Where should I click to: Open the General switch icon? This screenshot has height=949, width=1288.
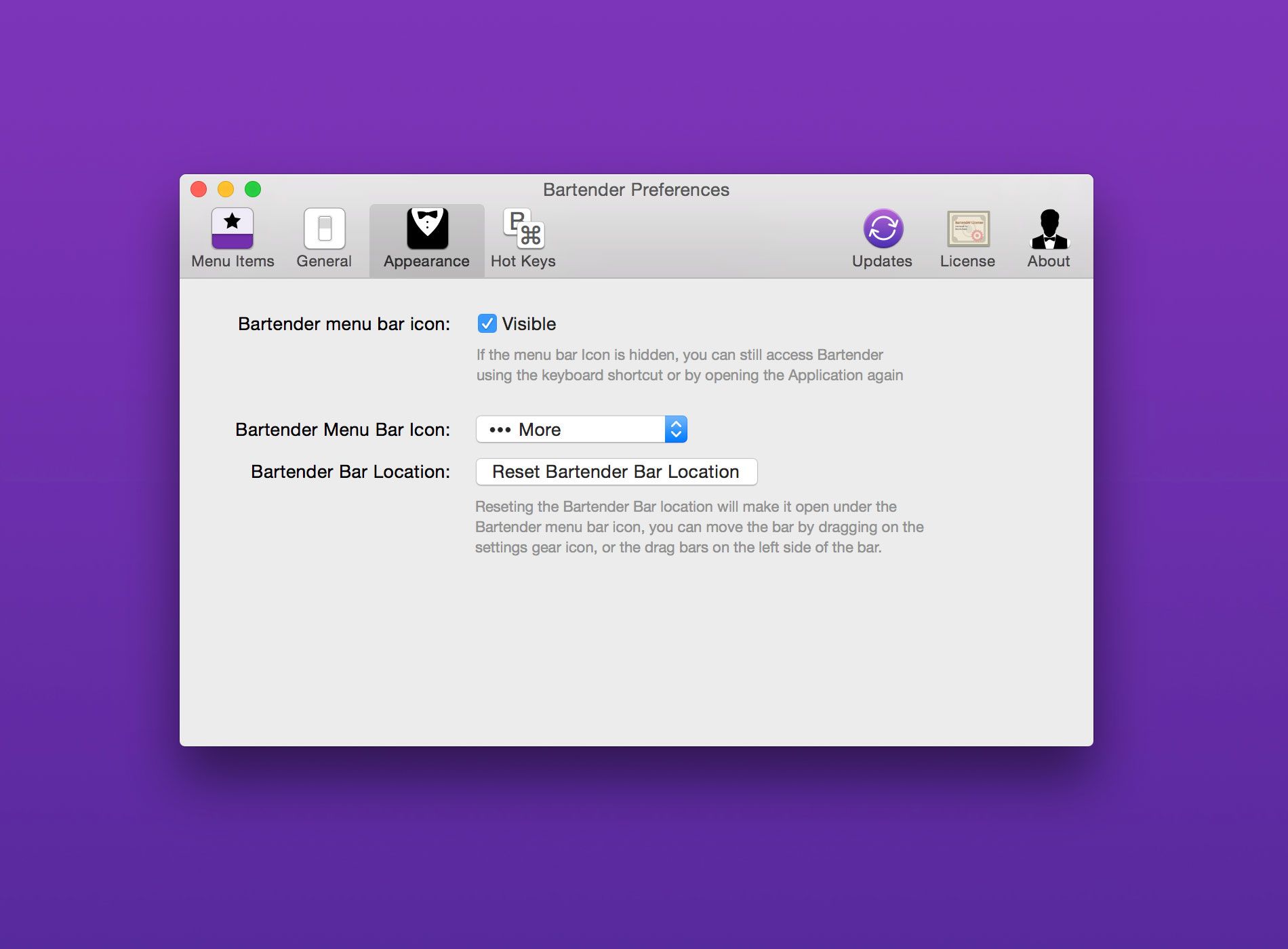pos(325,228)
